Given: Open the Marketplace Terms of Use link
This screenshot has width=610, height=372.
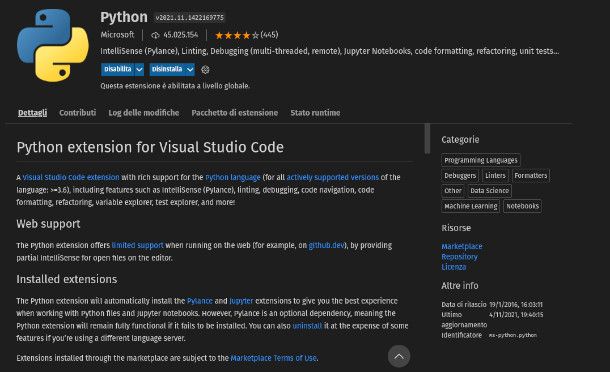Looking at the screenshot, I should (x=273, y=358).
